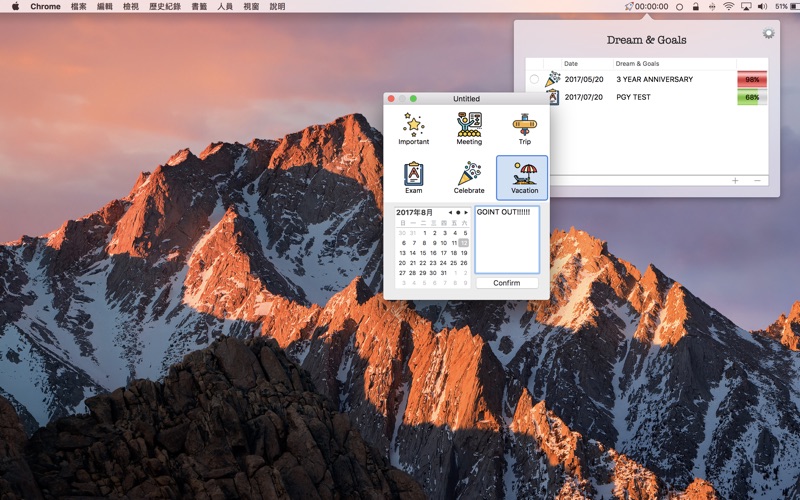Select the Important star category icon
This screenshot has width=800, height=500.
click(413, 129)
